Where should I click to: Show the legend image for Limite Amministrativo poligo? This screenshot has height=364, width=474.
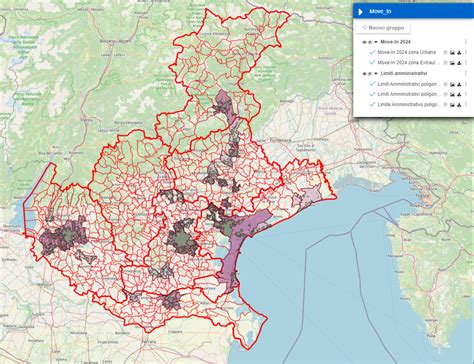tap(452, 105)
